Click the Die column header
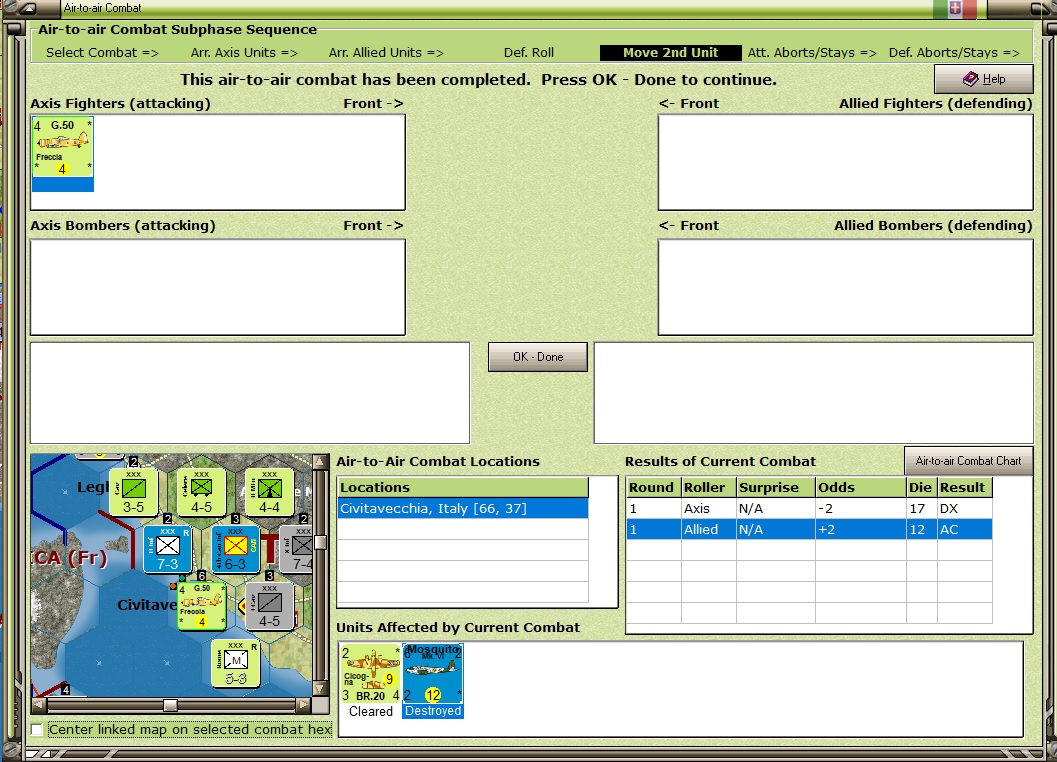This screenshot has height=762, width=1057. [922, 488]
